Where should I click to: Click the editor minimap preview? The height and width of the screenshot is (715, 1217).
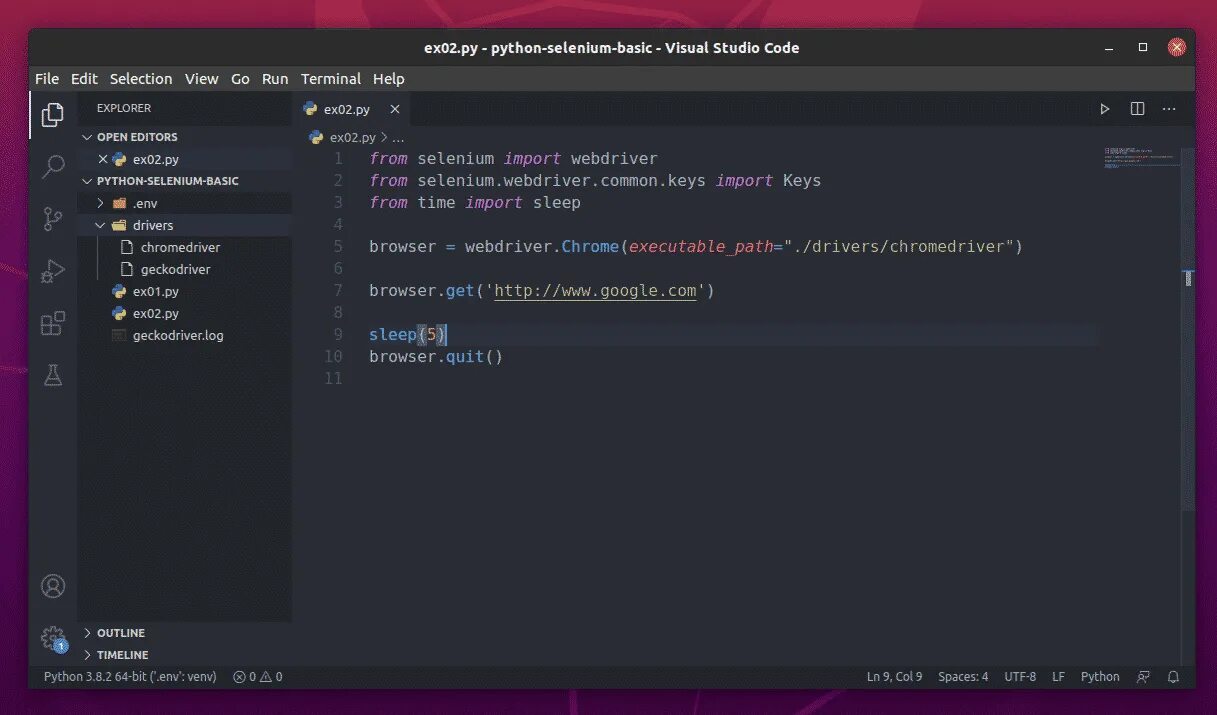(x=1140, y=160)
